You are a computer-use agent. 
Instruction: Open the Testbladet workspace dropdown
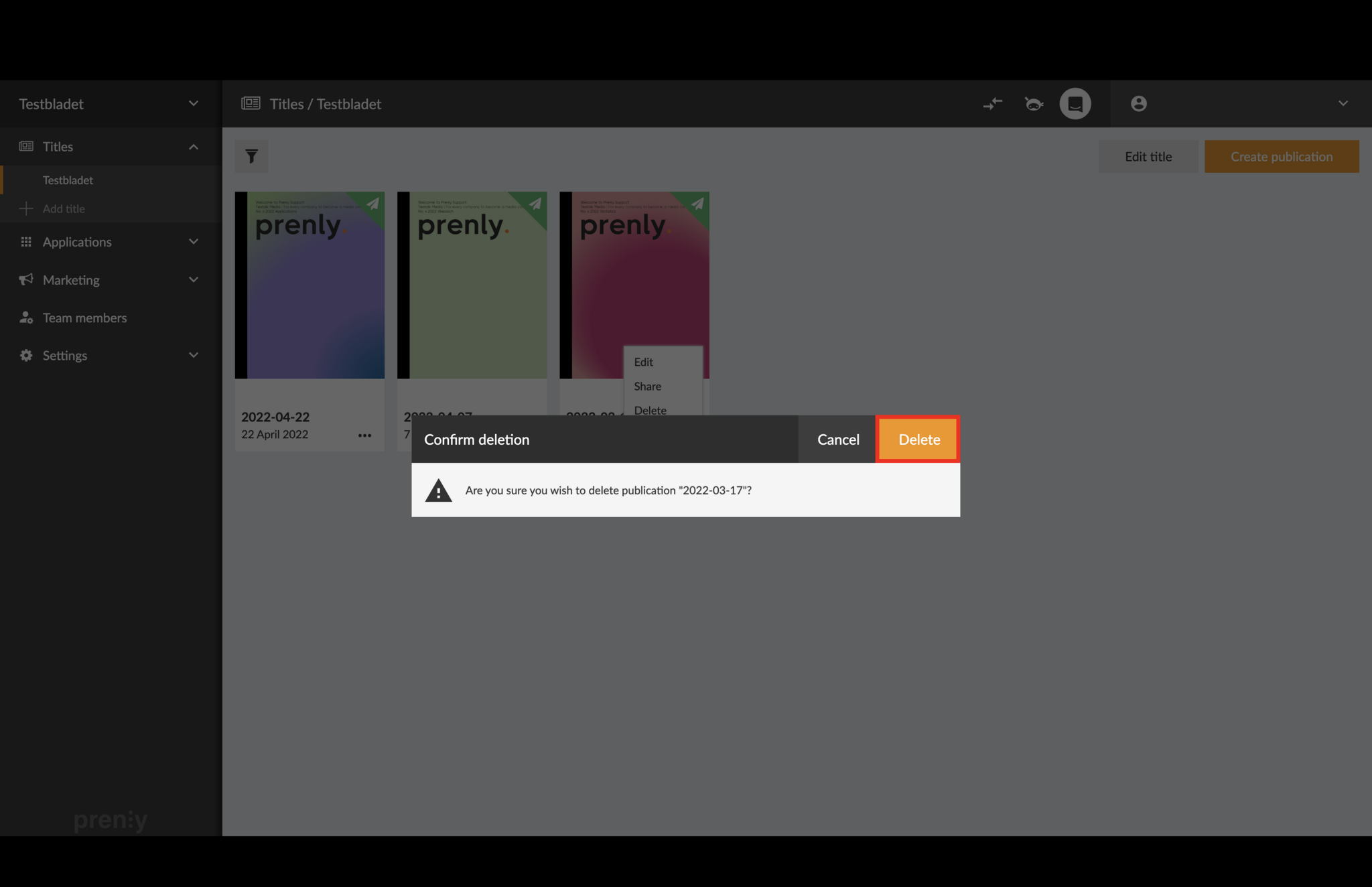(193, 104)
